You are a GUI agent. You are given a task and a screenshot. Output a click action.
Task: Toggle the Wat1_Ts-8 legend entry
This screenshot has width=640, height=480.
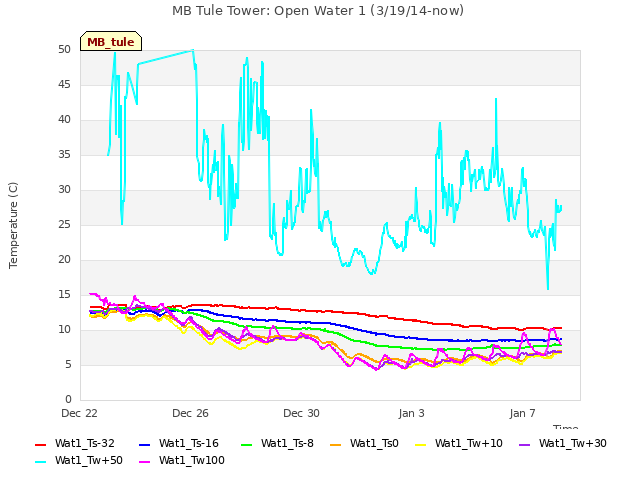(278, 444)
